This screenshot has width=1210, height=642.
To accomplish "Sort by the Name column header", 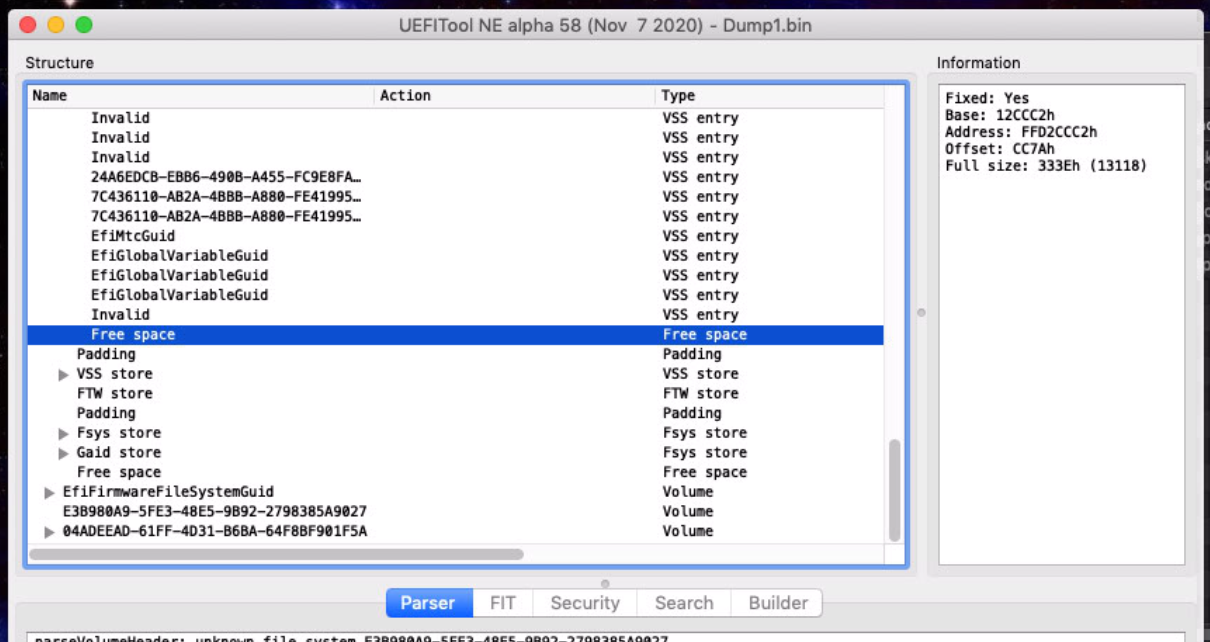I will point(201,96).
